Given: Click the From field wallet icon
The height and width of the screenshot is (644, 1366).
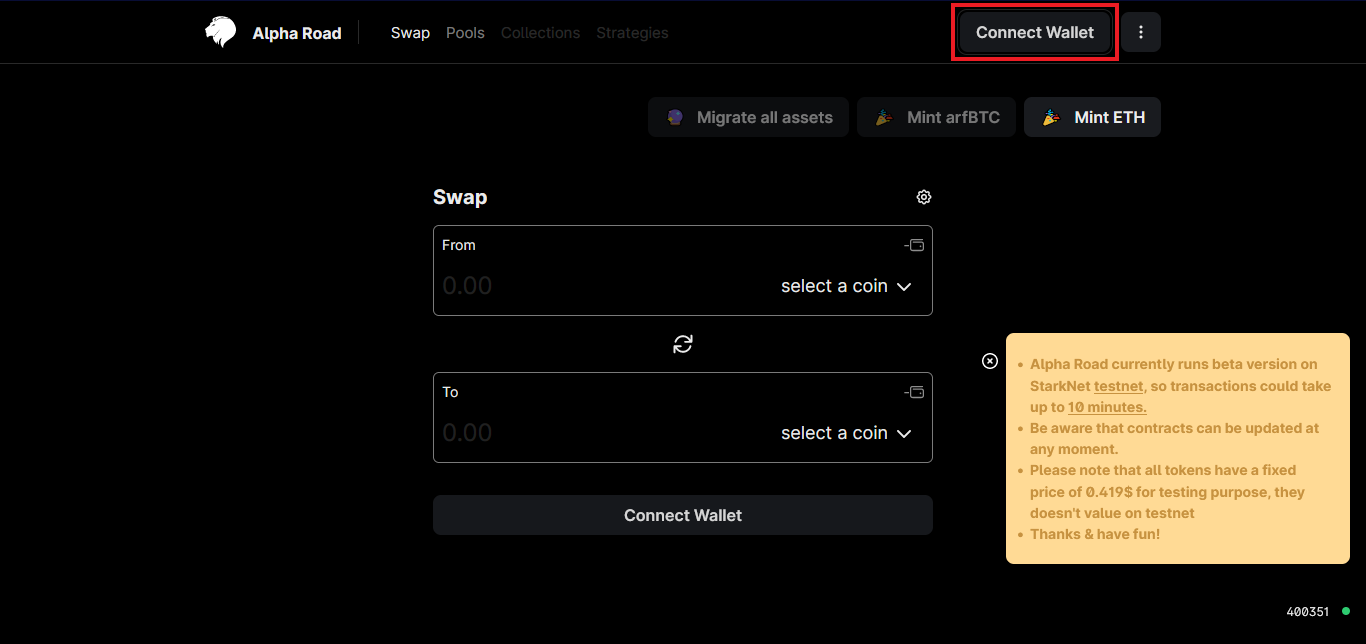Looking at the screenshot, I should 914,245.
